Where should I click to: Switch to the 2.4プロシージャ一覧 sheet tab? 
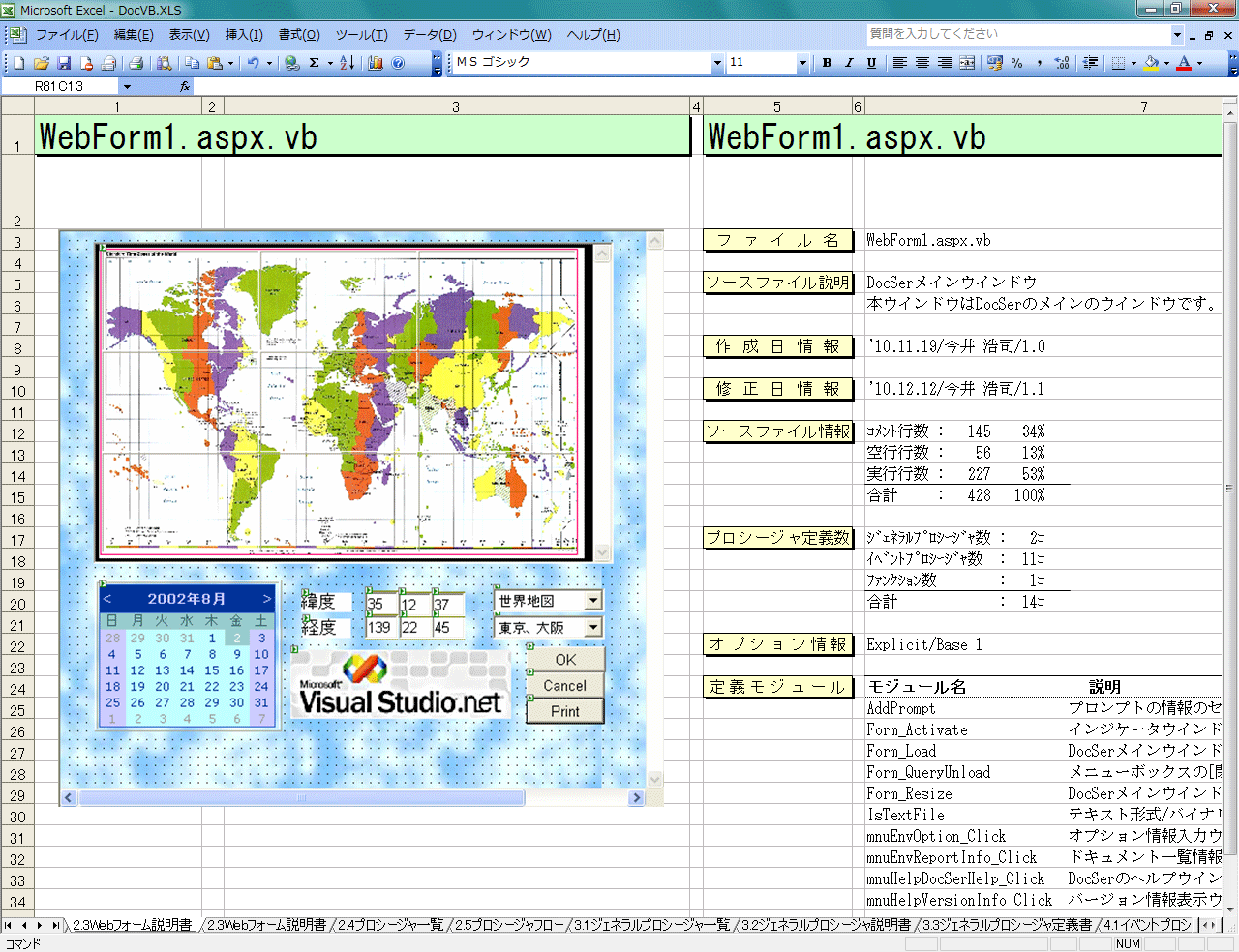click(x=390, y=925)
